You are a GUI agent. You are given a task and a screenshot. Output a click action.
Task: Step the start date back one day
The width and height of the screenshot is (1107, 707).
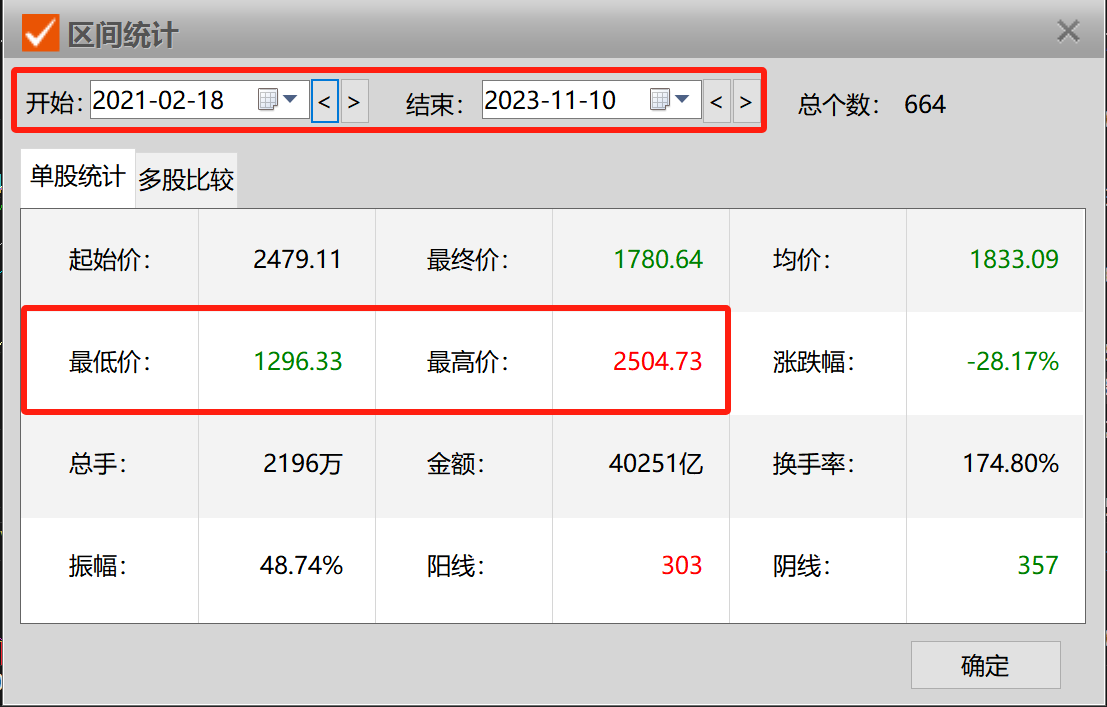tap(325, 101)
